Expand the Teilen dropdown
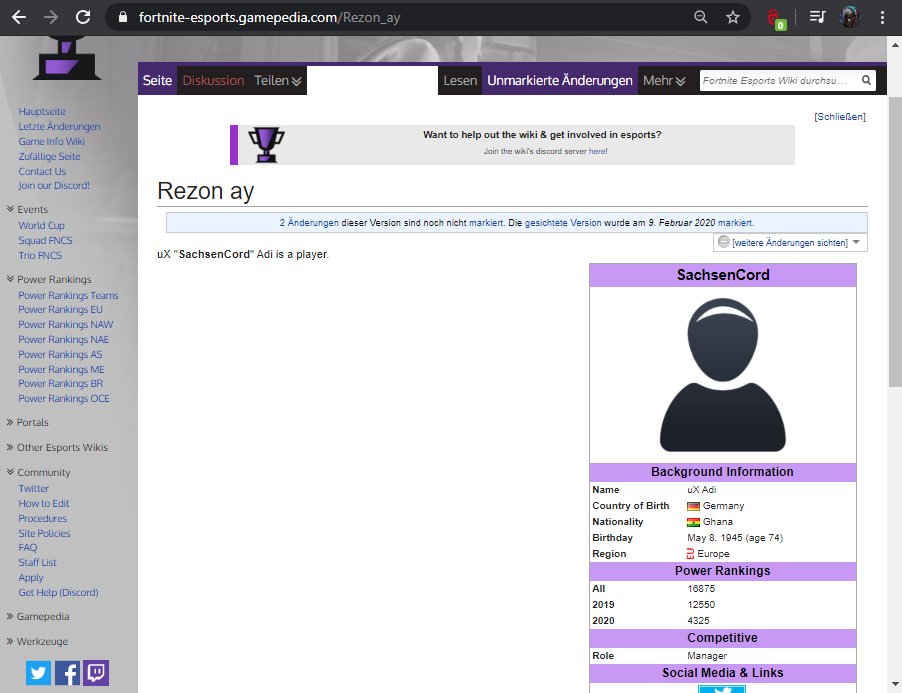The height and width of the screenshot is (693, 902). click(278, 81)
